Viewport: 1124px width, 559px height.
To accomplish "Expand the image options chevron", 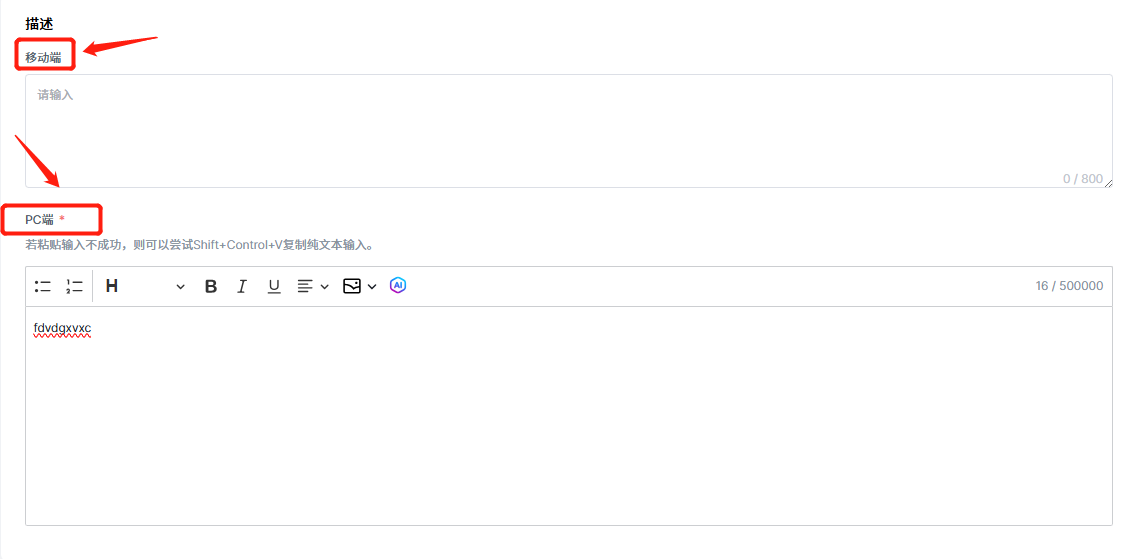I will [x=372, y=287].
